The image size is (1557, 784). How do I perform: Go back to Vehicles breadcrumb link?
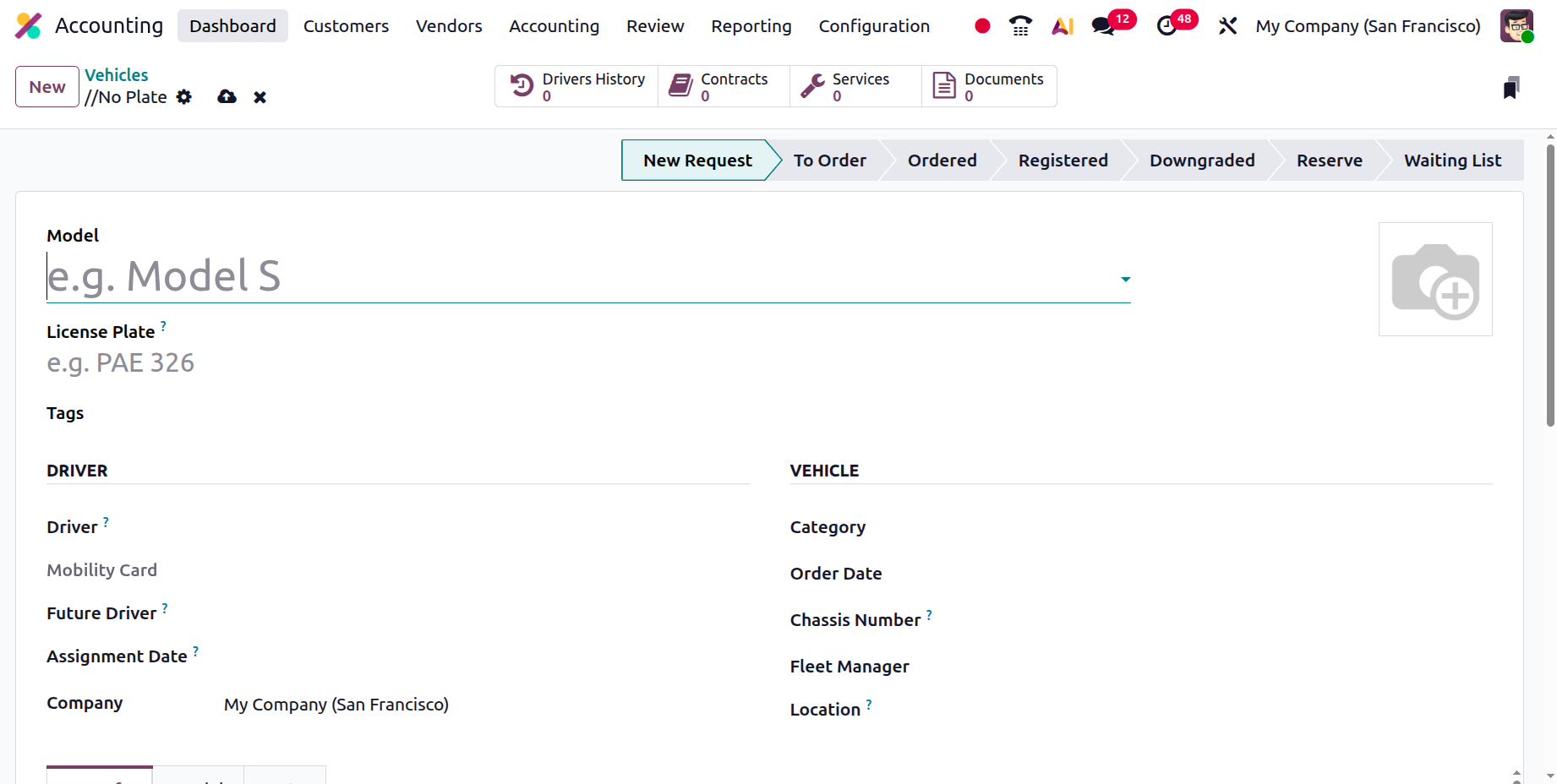tap(117, 75)
